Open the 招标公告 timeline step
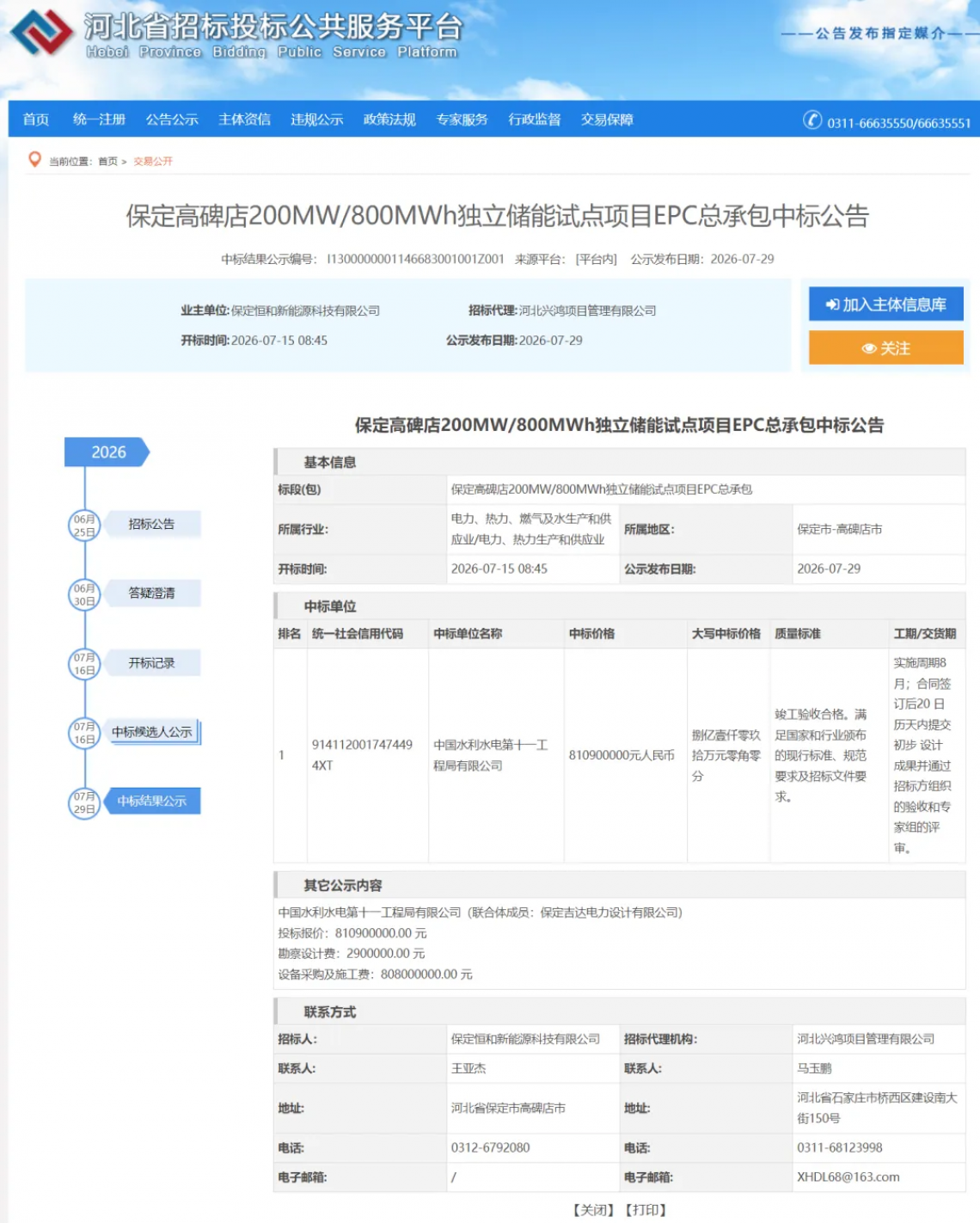The height and width of the screenshot is (1223, 980). point(151,524)
